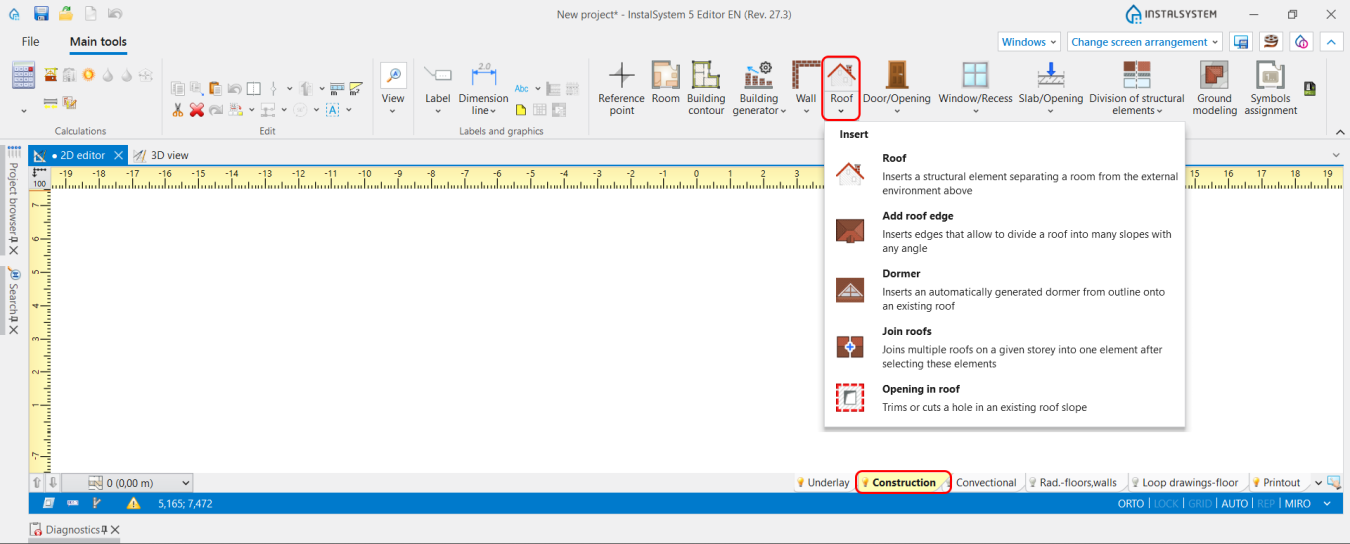
Task: Toggle AUTO mode in status bar
Action: pyautogui.click(x=1235, y=504)
